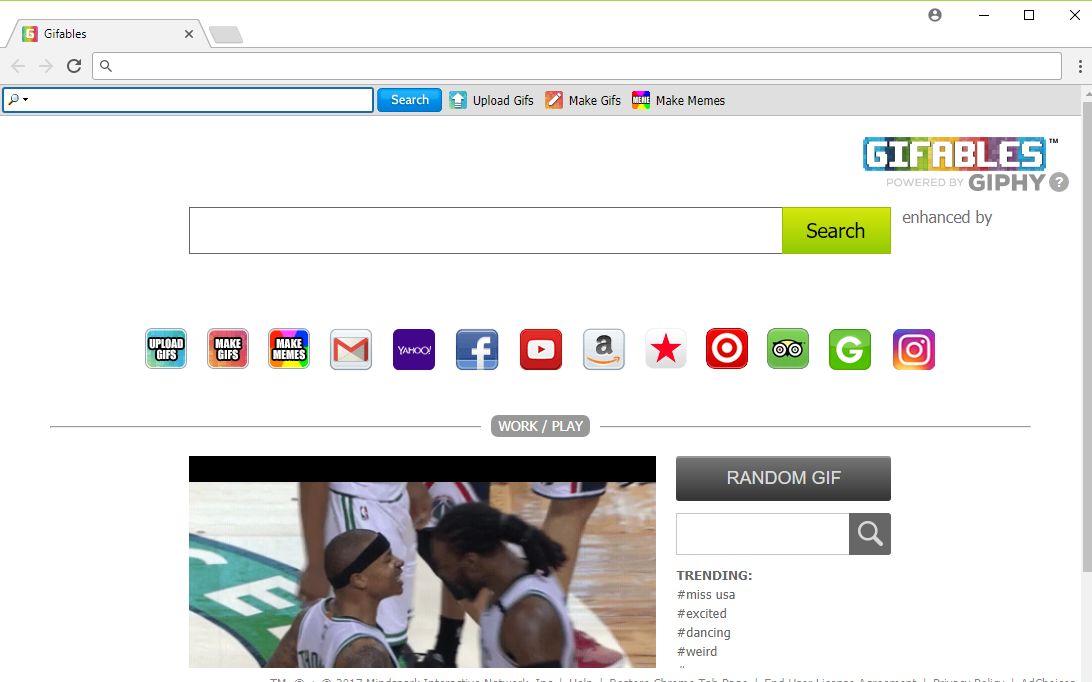Open the Amazon shortcut icon
Screen dimensions: 1092x682
tap(604, 349)
